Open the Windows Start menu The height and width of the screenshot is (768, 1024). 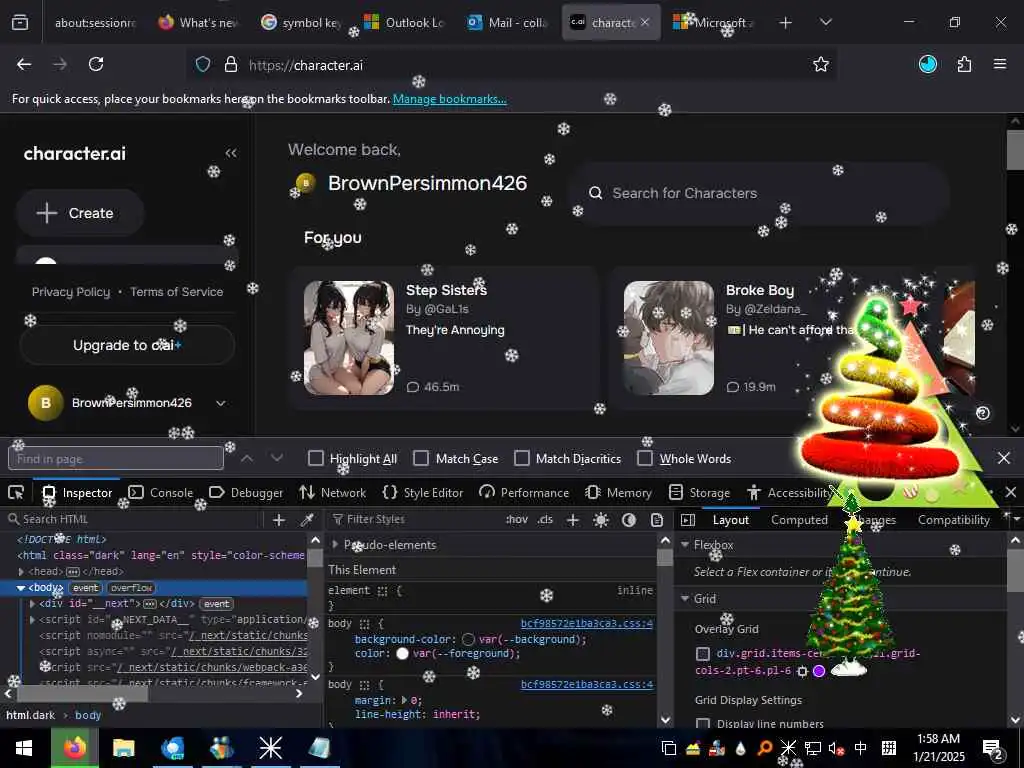pos(24,748)
